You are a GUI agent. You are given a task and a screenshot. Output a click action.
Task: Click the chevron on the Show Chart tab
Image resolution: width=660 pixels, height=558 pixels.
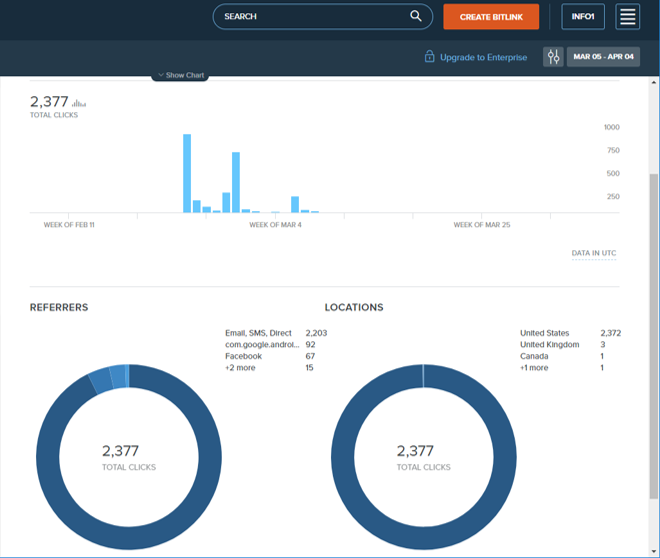(160, 75)
